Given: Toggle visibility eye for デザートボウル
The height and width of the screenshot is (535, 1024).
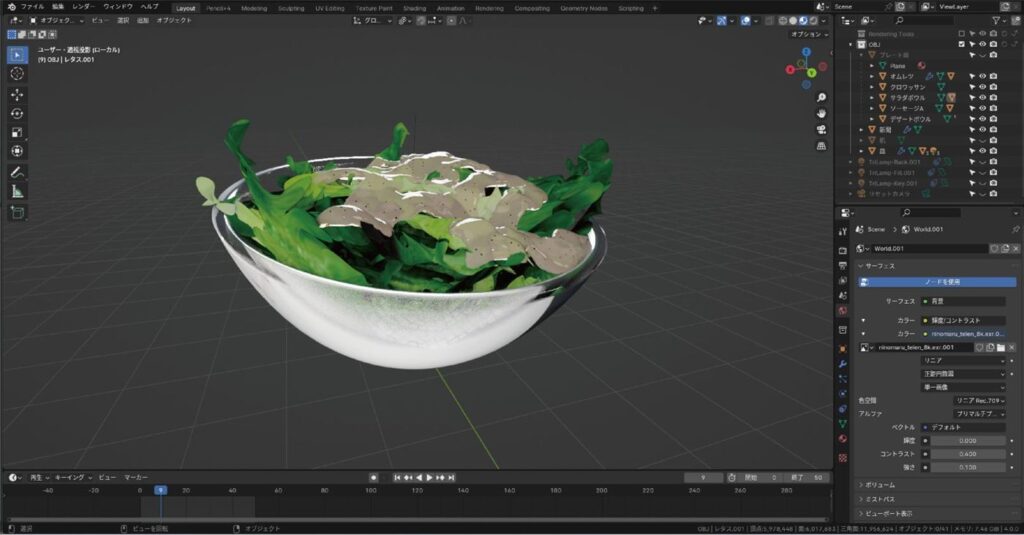Looking at the screenshot, I should (x=982, y=119).
